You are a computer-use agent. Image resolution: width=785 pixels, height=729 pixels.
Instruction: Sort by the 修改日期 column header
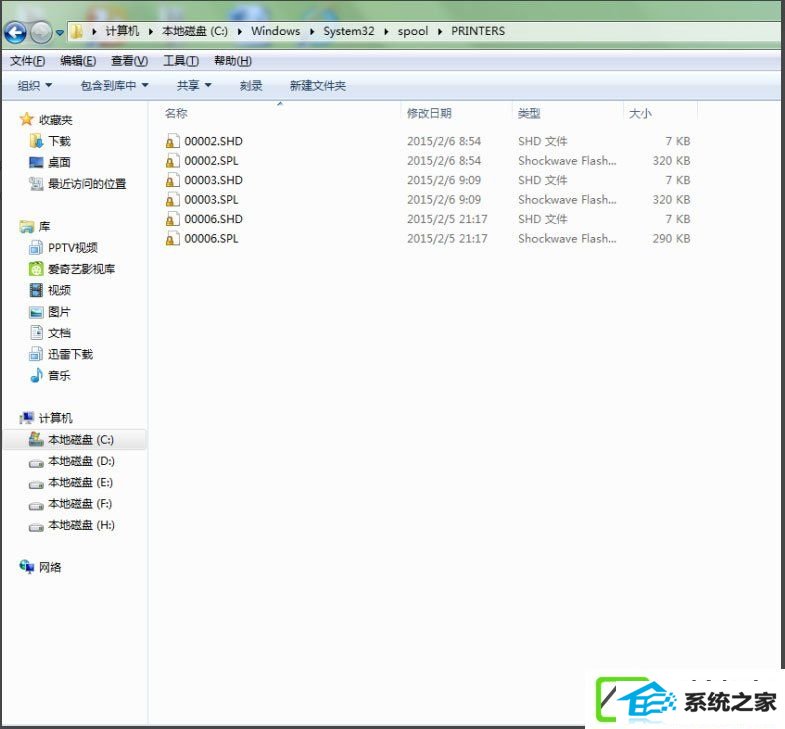[x=429, y=114]
